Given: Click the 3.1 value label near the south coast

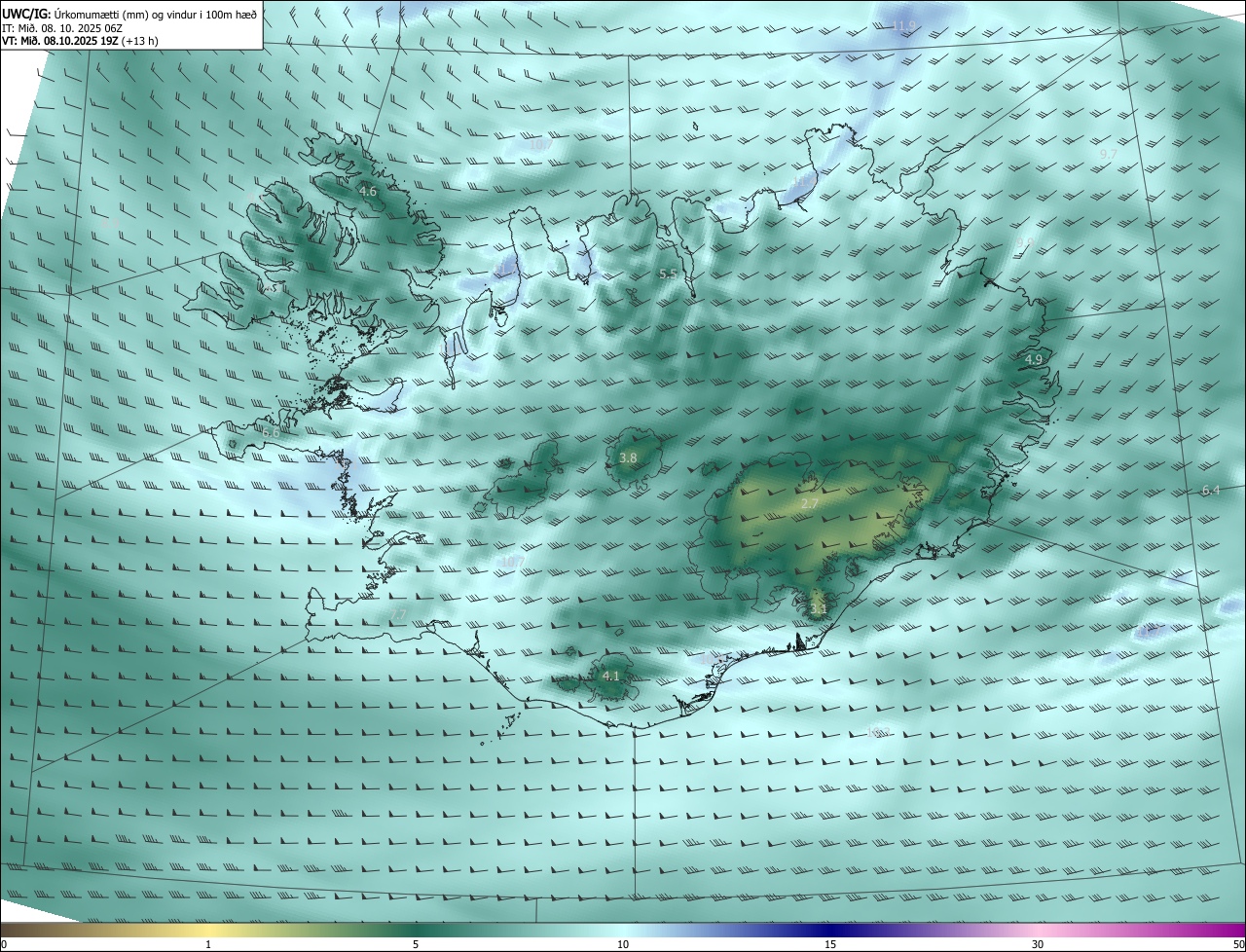Looking at the screenshot, I should point(818,610).
